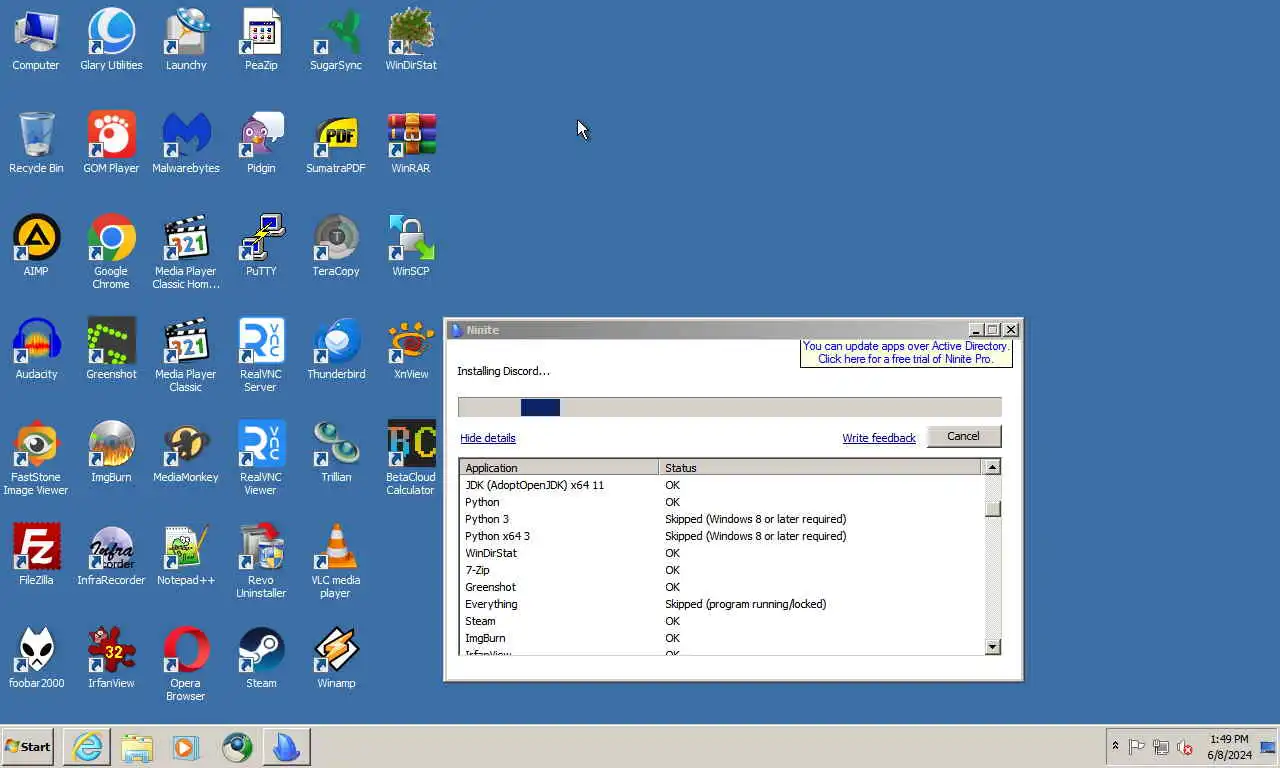
Task: Open the Start menu
Action: [x=27, y=747]
